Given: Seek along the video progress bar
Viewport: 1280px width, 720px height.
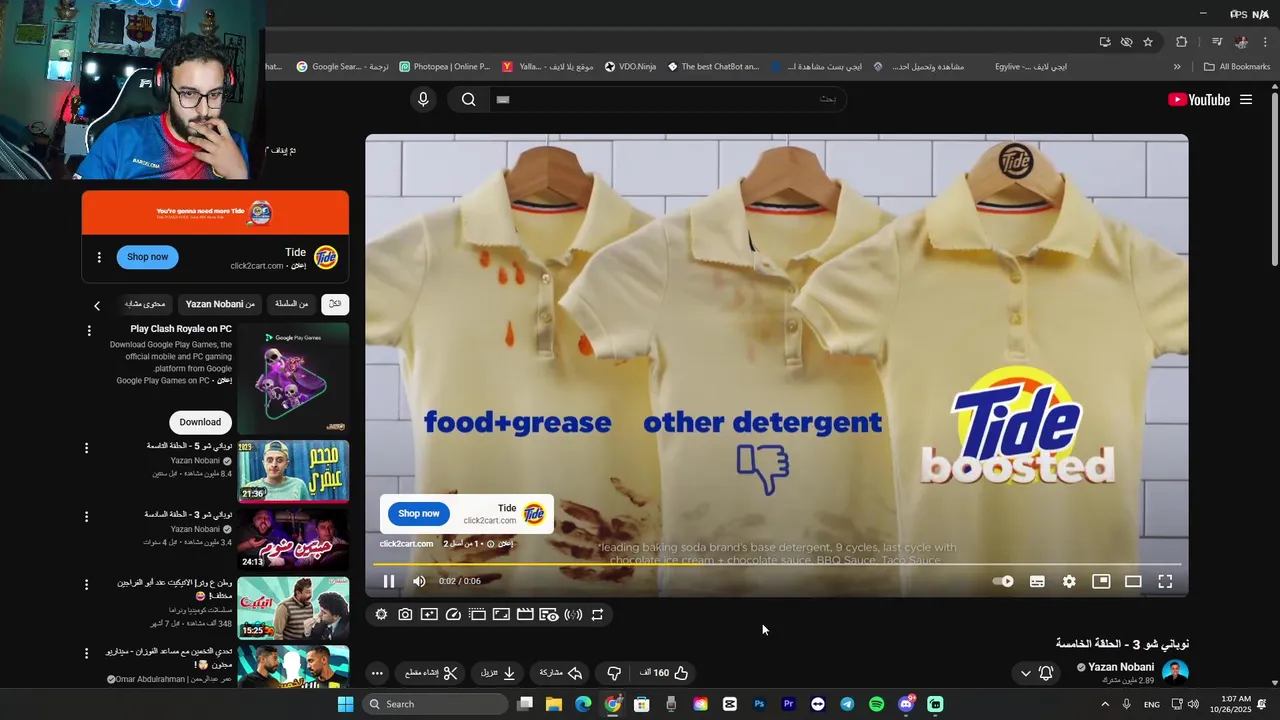Looking at the screenshot, I should (x=777, y=564).
